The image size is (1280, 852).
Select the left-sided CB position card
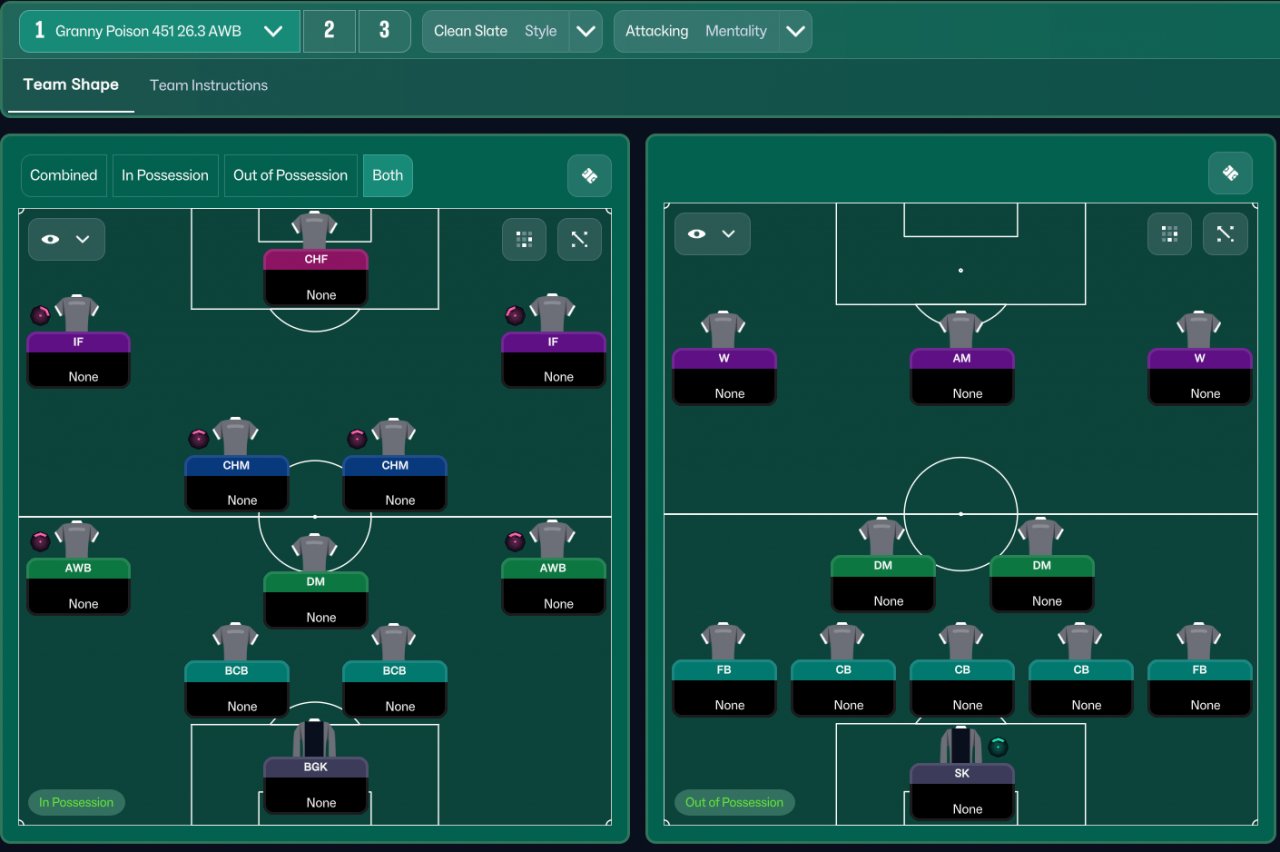coord(843,687)
